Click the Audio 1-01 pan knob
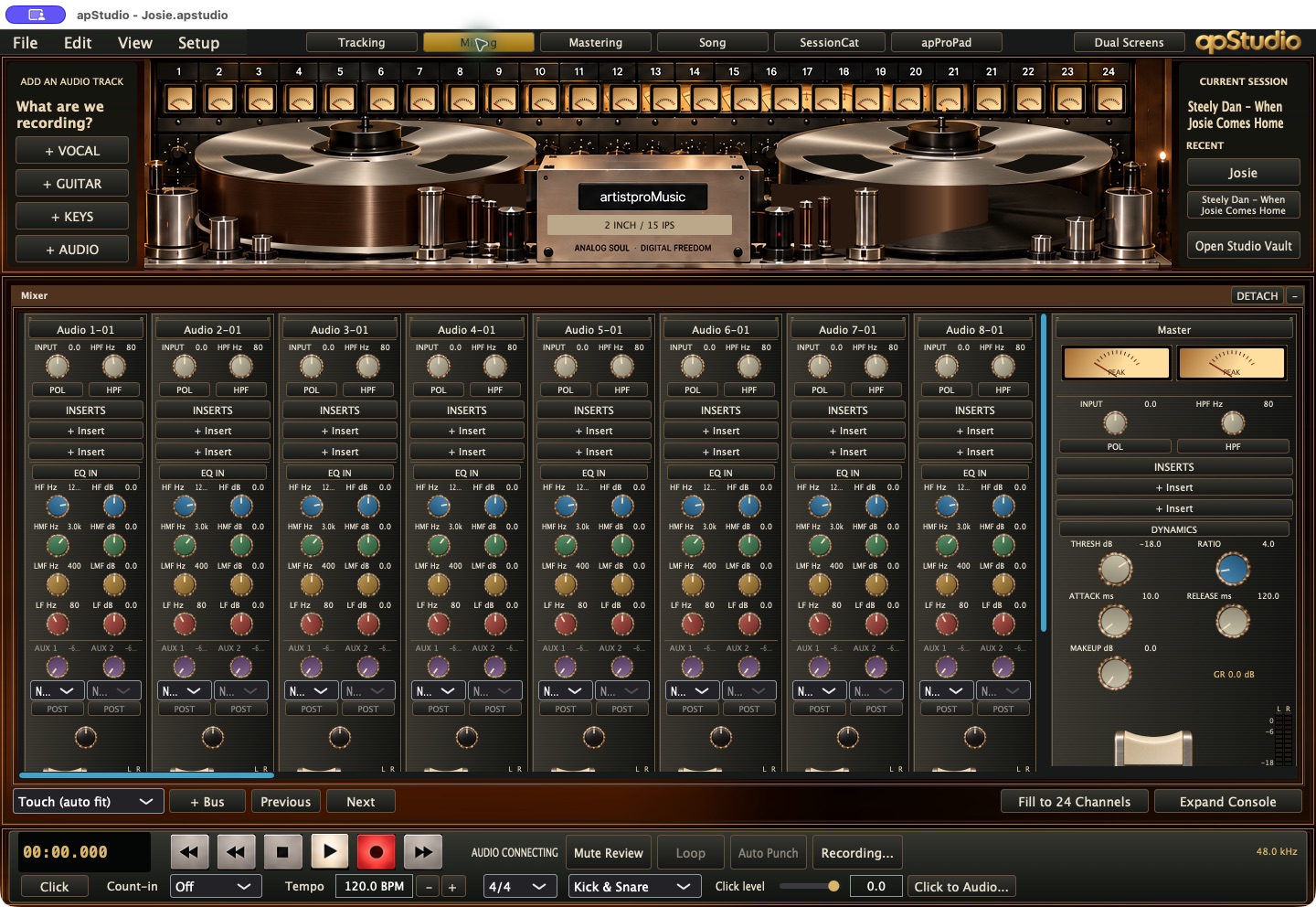Screen dimensions: 1316x907 [85, 737]
